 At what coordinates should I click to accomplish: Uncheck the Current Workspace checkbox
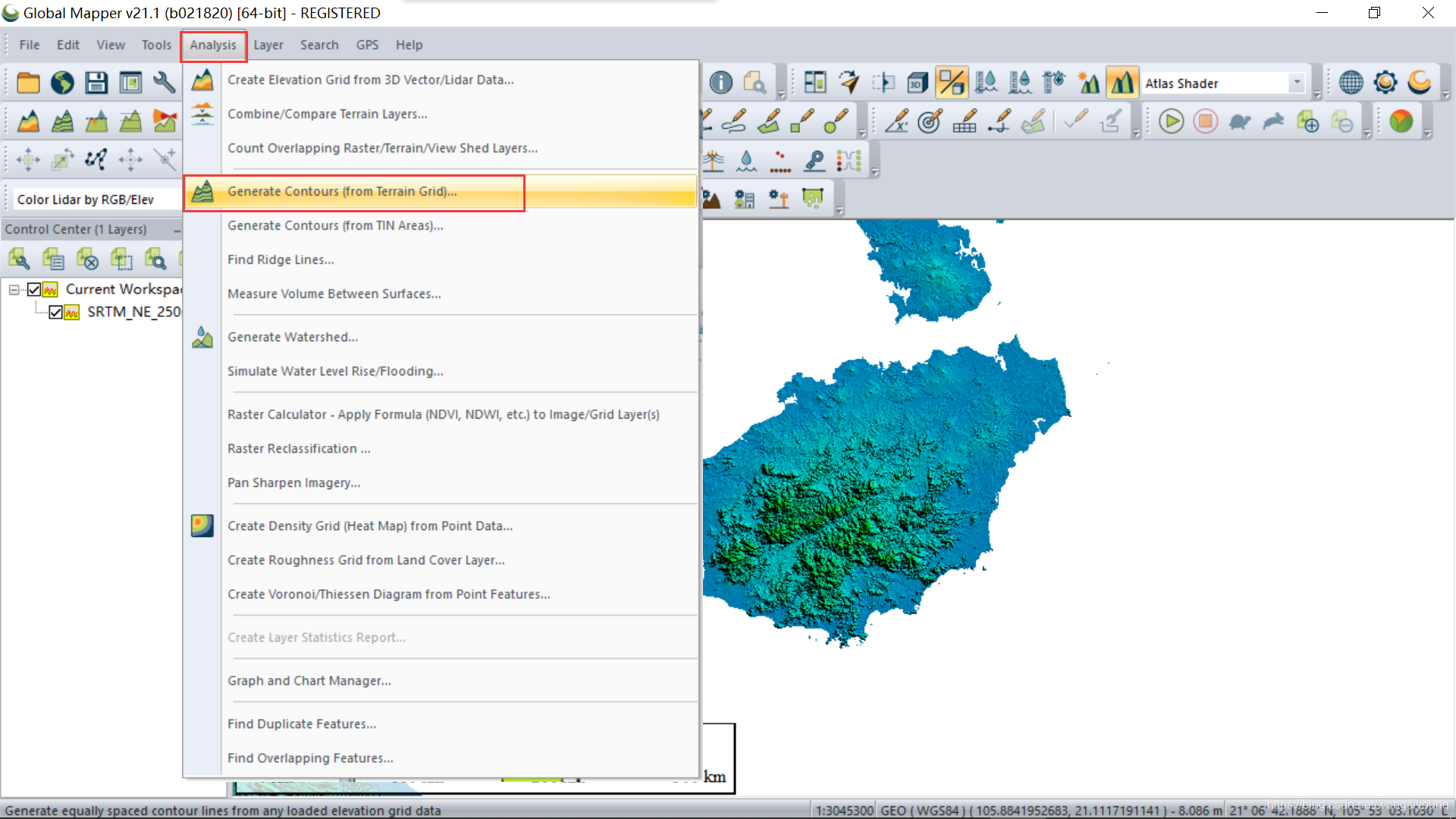click(x=34, y=289)
